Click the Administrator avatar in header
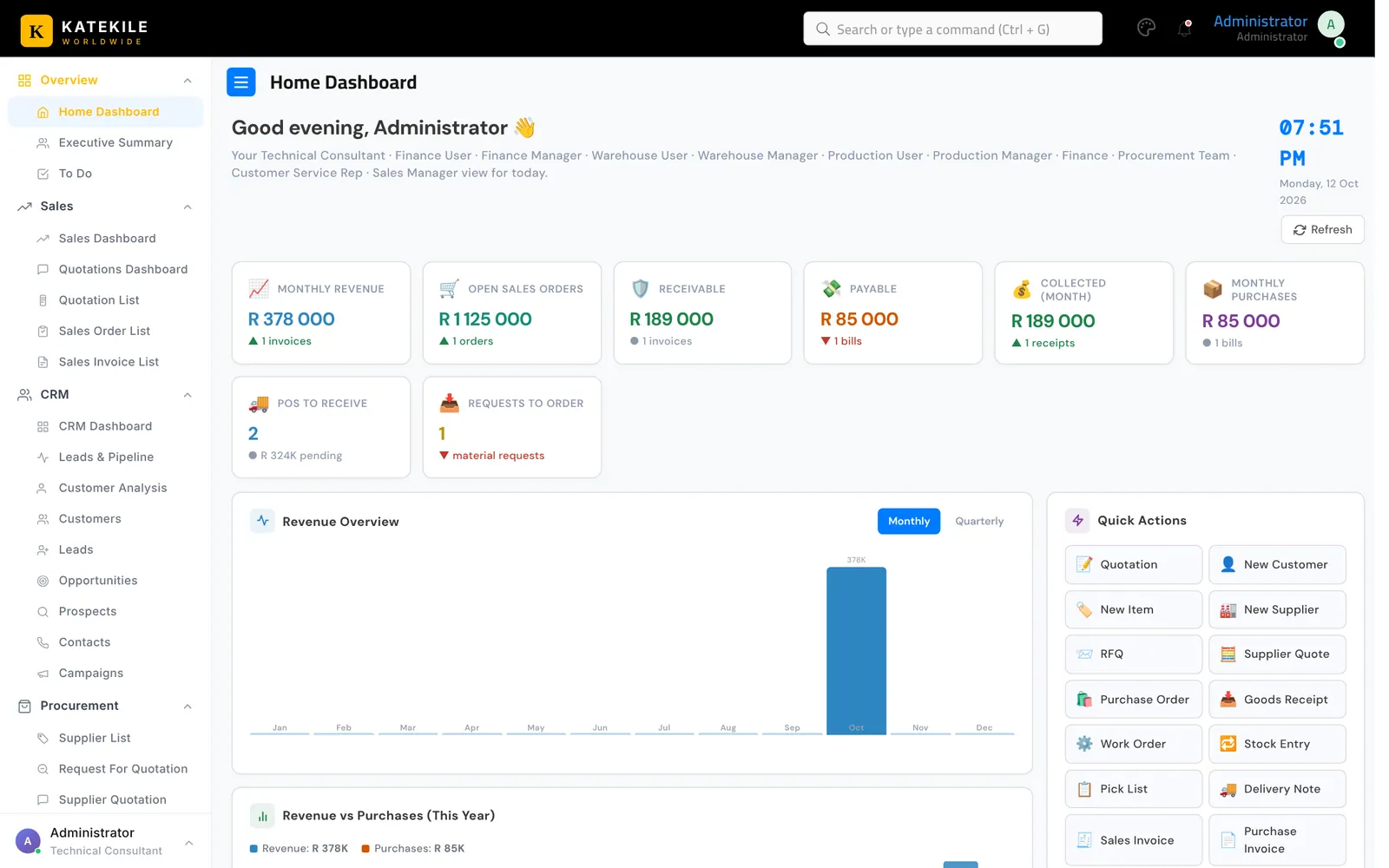 [x=1331, y=25]
